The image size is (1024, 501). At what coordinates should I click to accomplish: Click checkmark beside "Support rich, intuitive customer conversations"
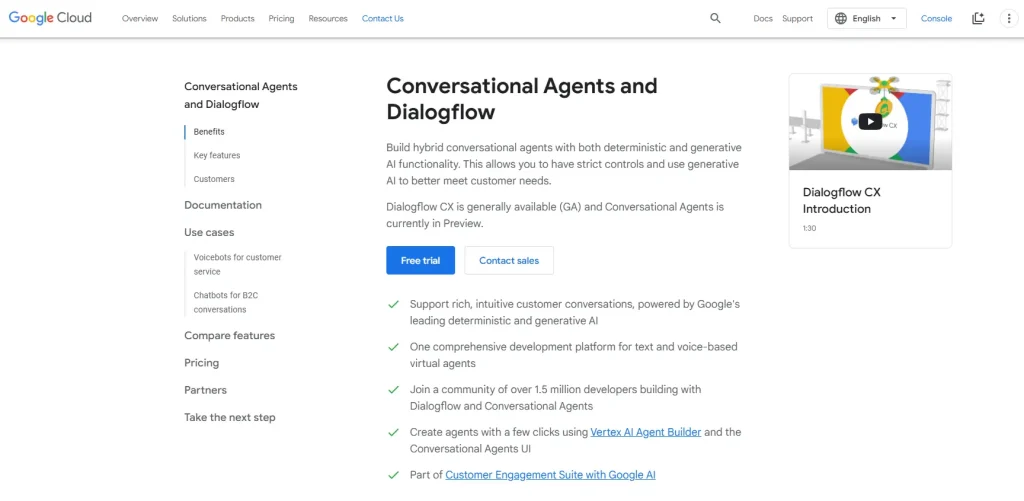(393, 304)
